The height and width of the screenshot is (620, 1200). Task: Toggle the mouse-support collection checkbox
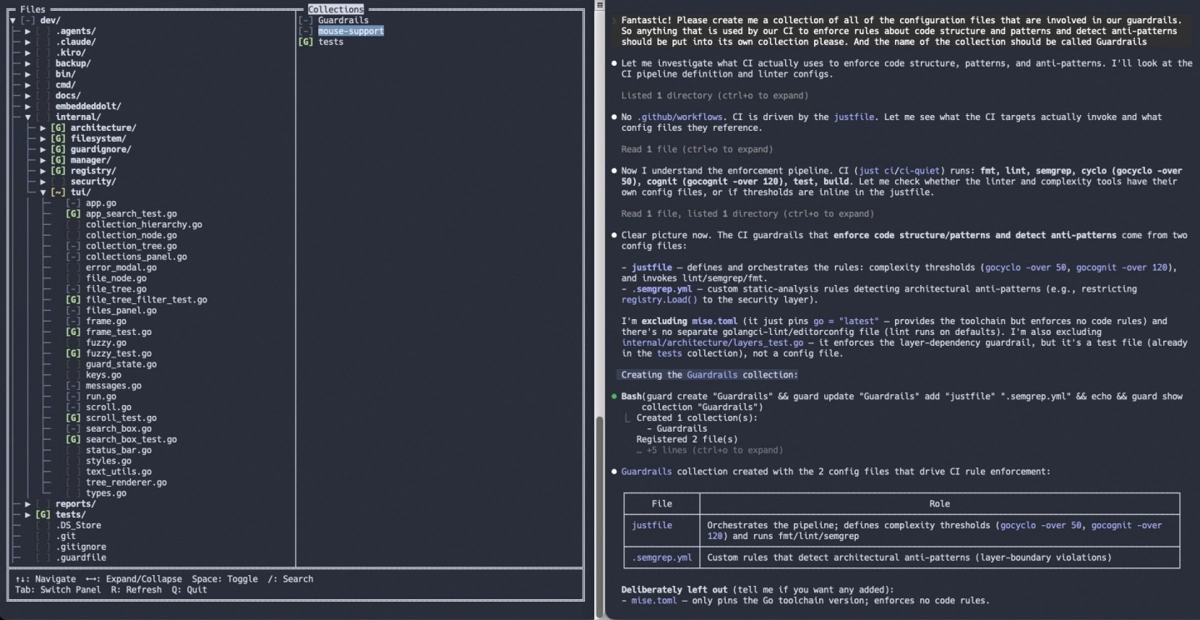pyautogui.click(x=306, y=31)
